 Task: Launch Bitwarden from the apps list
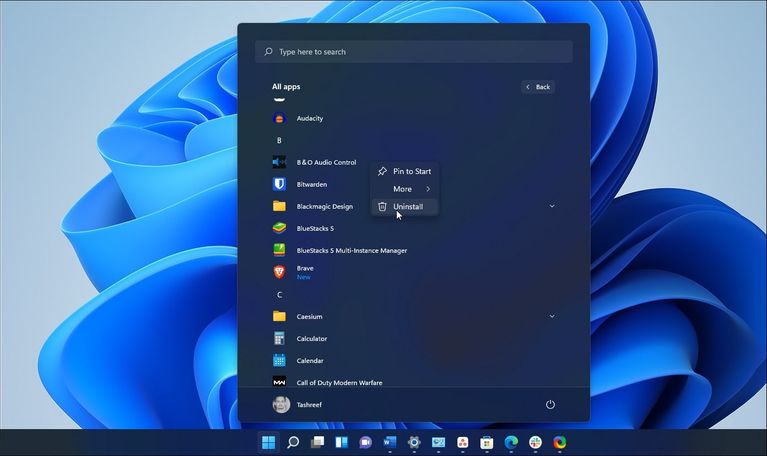tap(311, 184)
